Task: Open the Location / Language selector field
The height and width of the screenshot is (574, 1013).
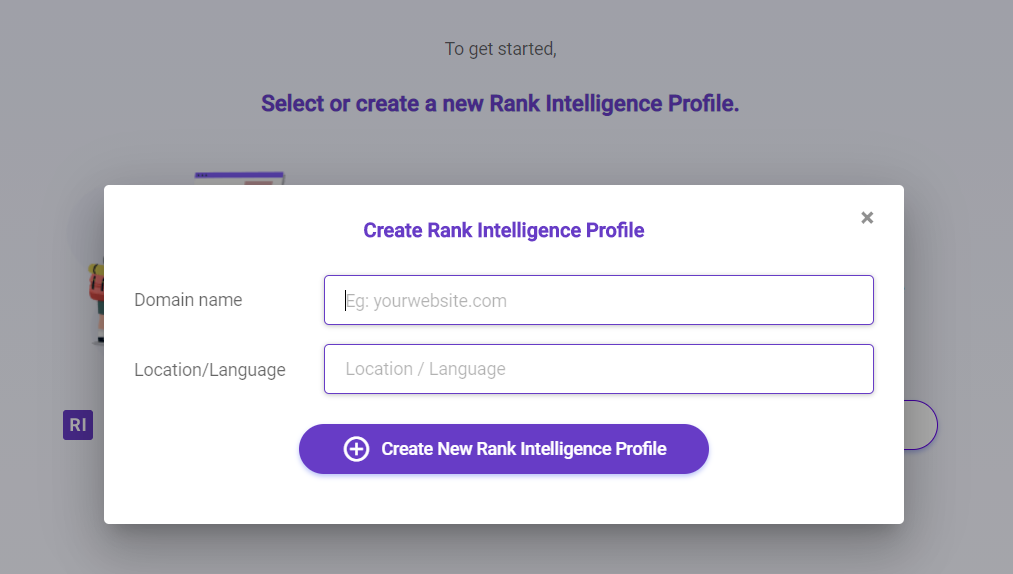Action: (x=598, y=369)
